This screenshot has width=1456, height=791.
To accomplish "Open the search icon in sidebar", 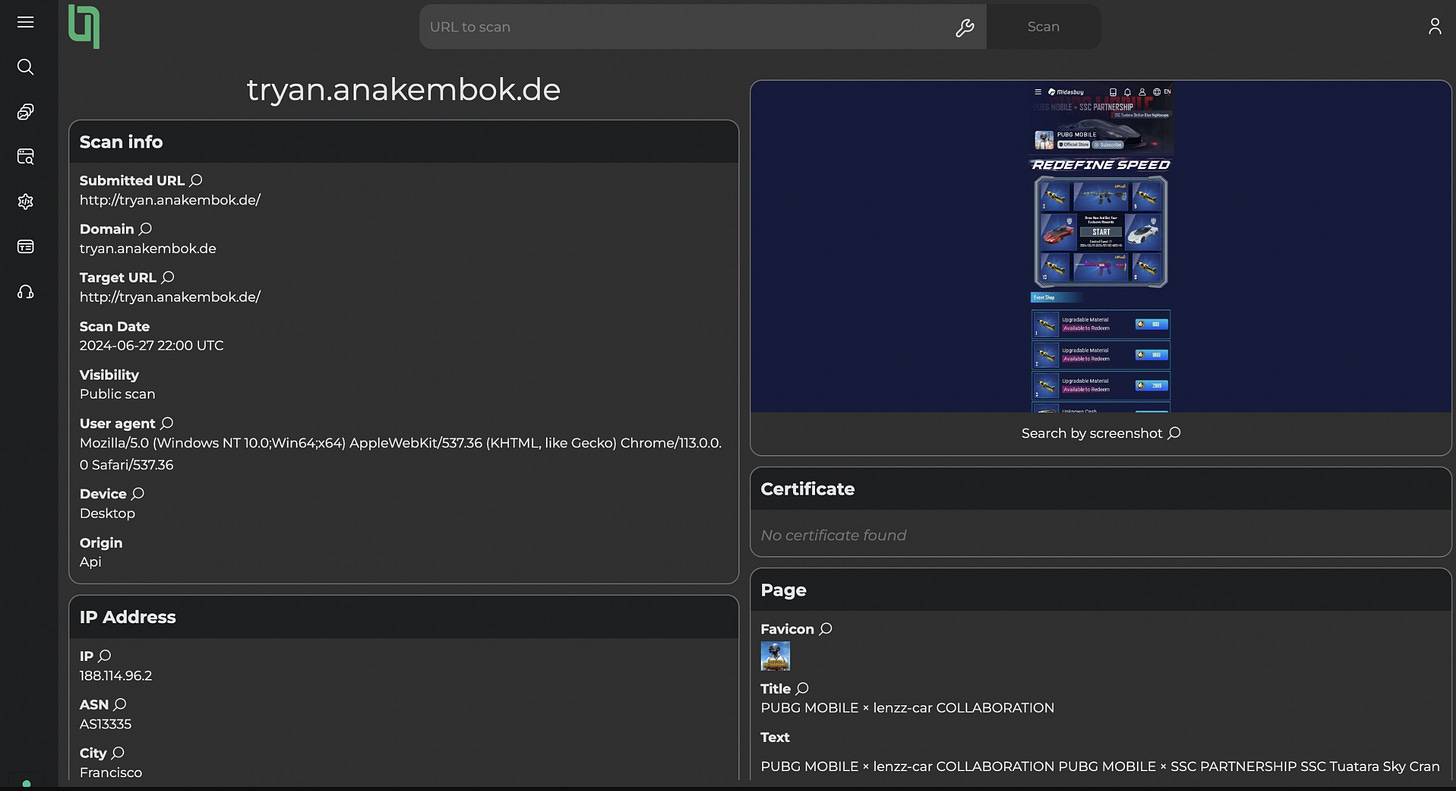I will tap(26, 67).
